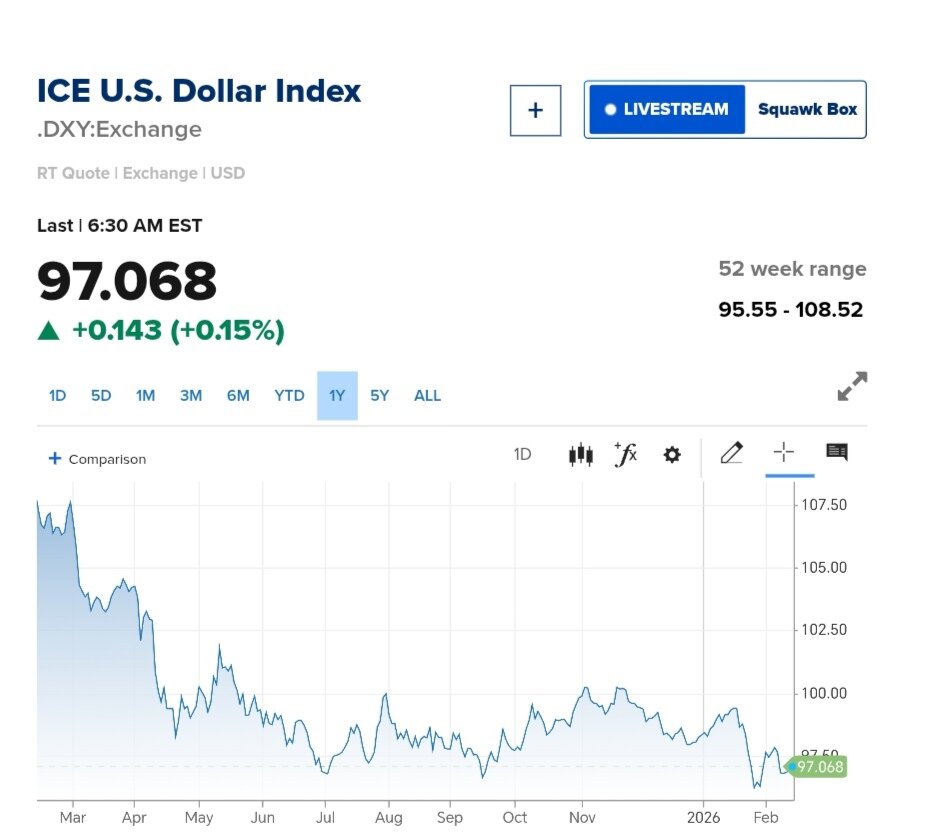
Task: Click the add to watchlist plus button
Action: tap(535, 110)
